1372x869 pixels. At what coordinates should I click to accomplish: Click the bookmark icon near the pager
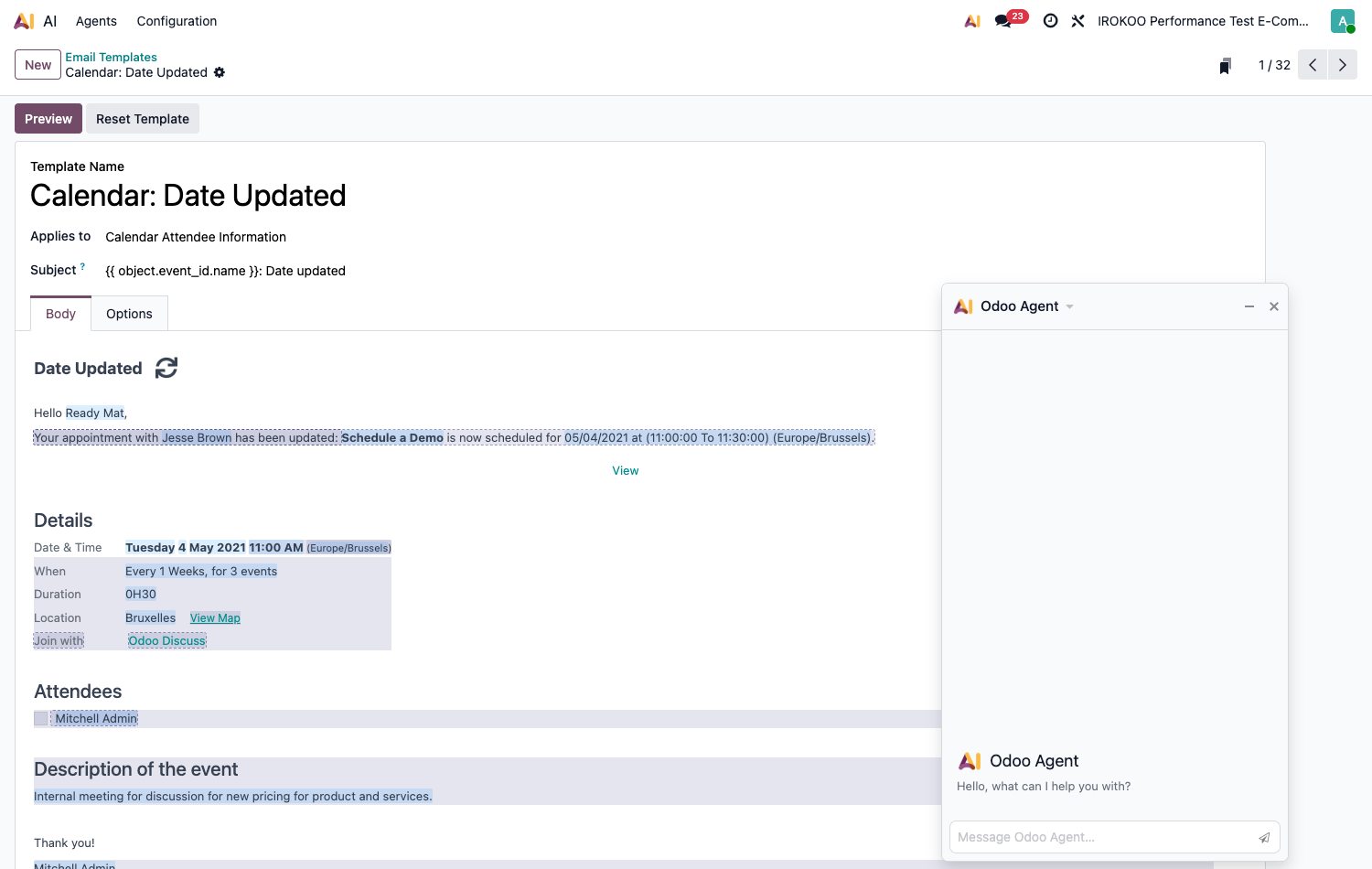click(x=1226, y=66)
